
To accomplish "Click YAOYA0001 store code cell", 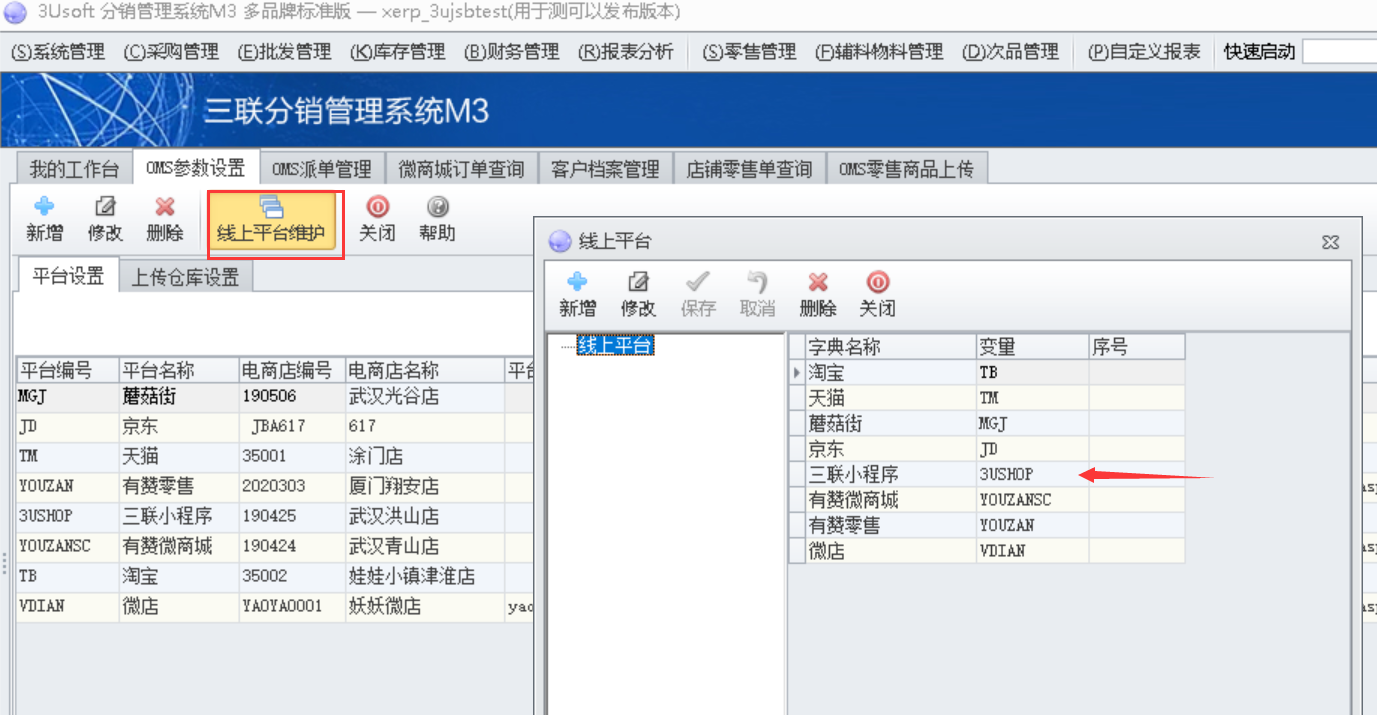I will tap(292, 607).
